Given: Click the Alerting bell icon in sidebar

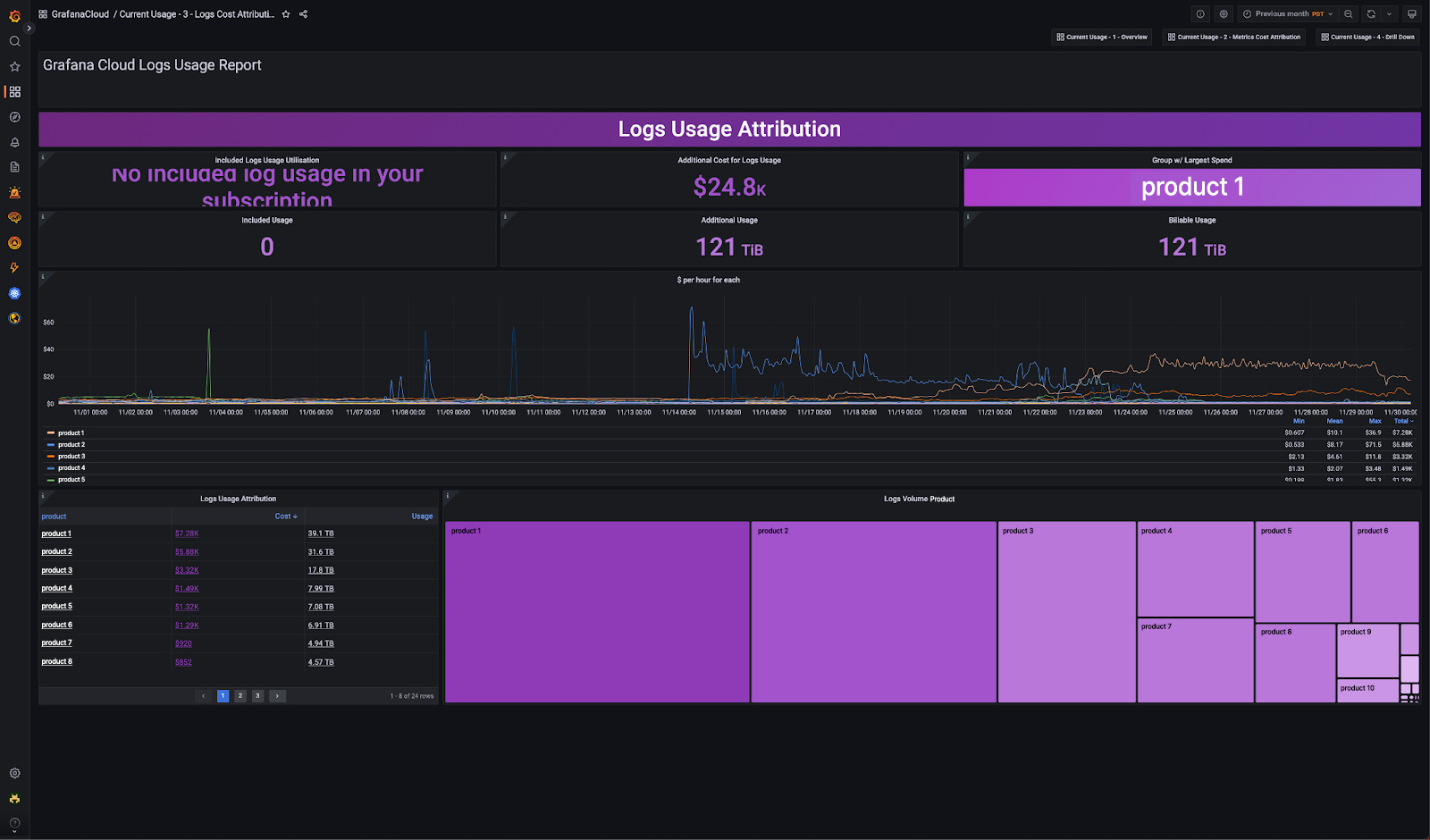Looking at the screenshot, I should tap(14, 142).
